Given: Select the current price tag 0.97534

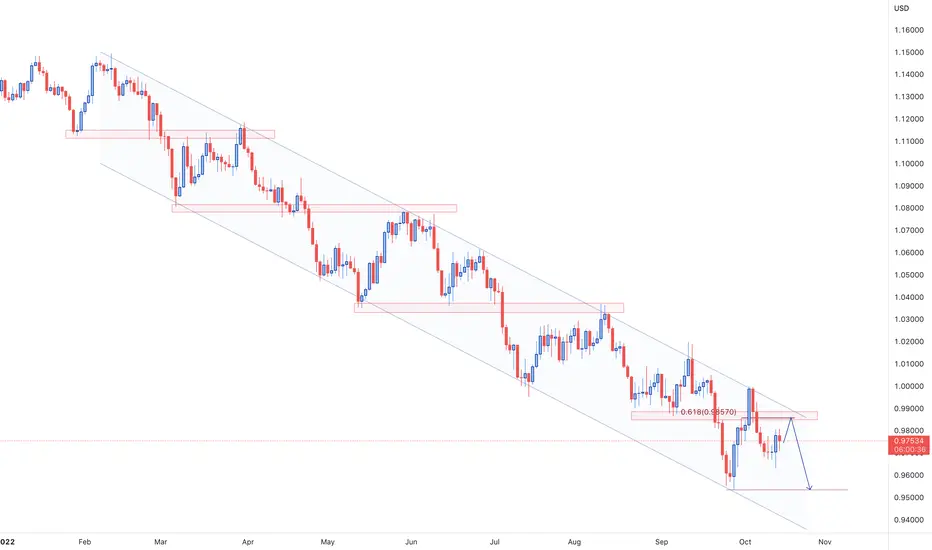Looking at the screenshot, I should pos(909,441).
